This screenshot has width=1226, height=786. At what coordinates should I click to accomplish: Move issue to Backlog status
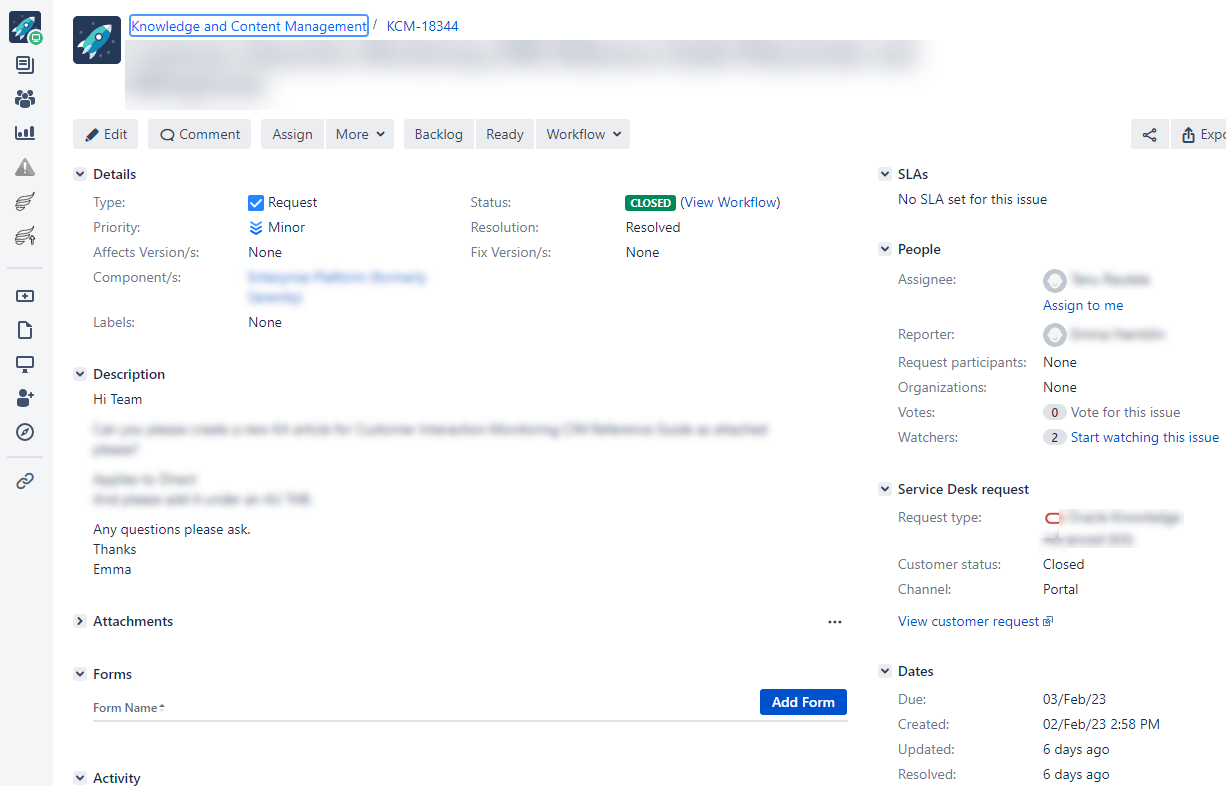(x=439, y=134)
